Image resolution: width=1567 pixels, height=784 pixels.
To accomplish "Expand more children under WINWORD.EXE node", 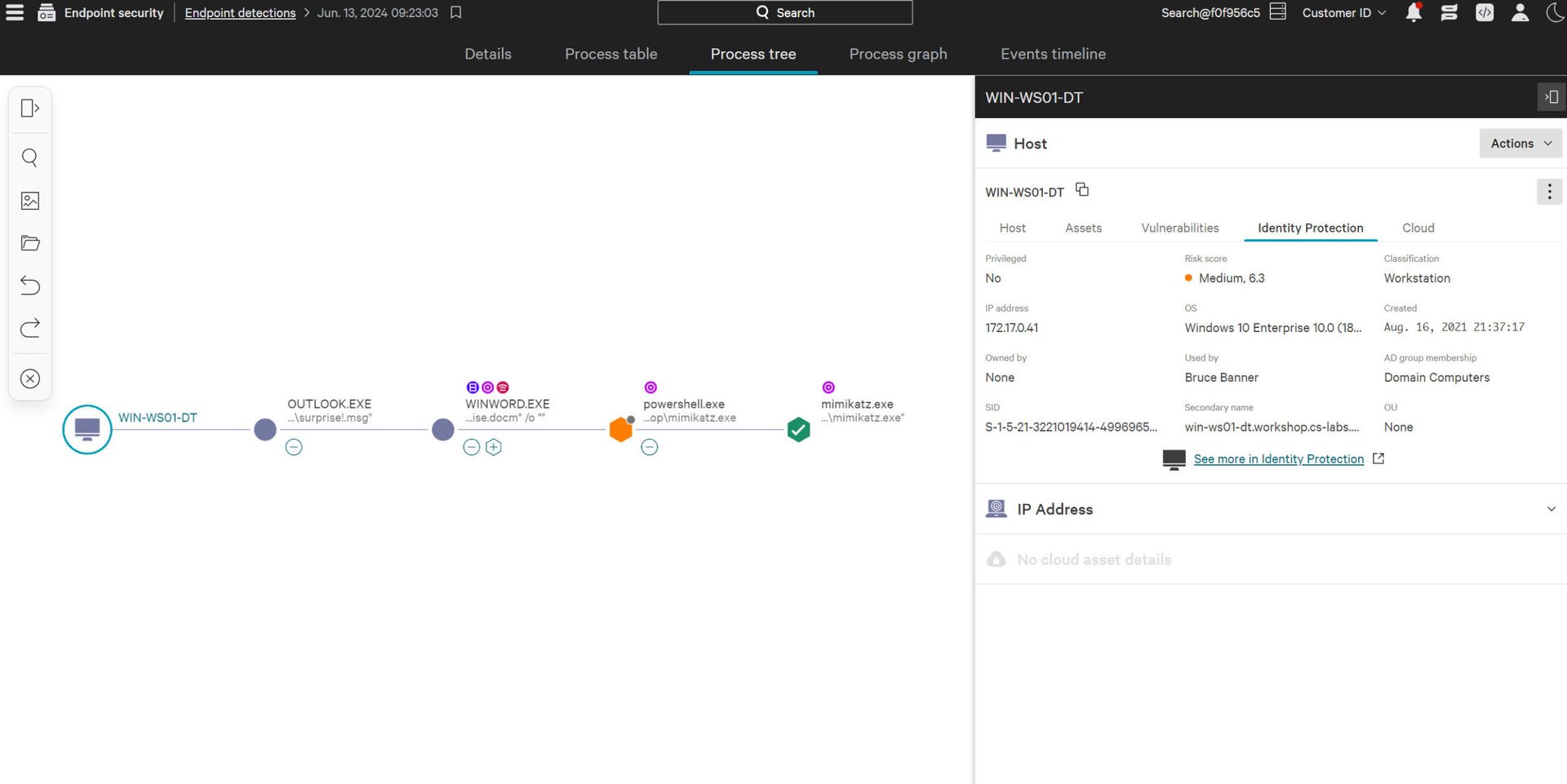I will pos(494,447).
